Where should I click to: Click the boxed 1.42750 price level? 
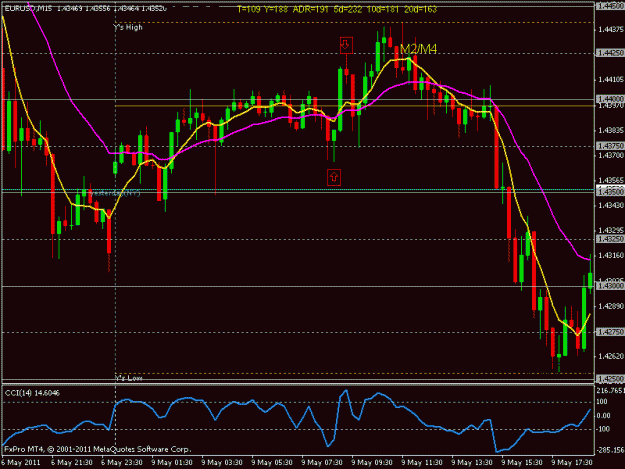(x=610, y=332)
